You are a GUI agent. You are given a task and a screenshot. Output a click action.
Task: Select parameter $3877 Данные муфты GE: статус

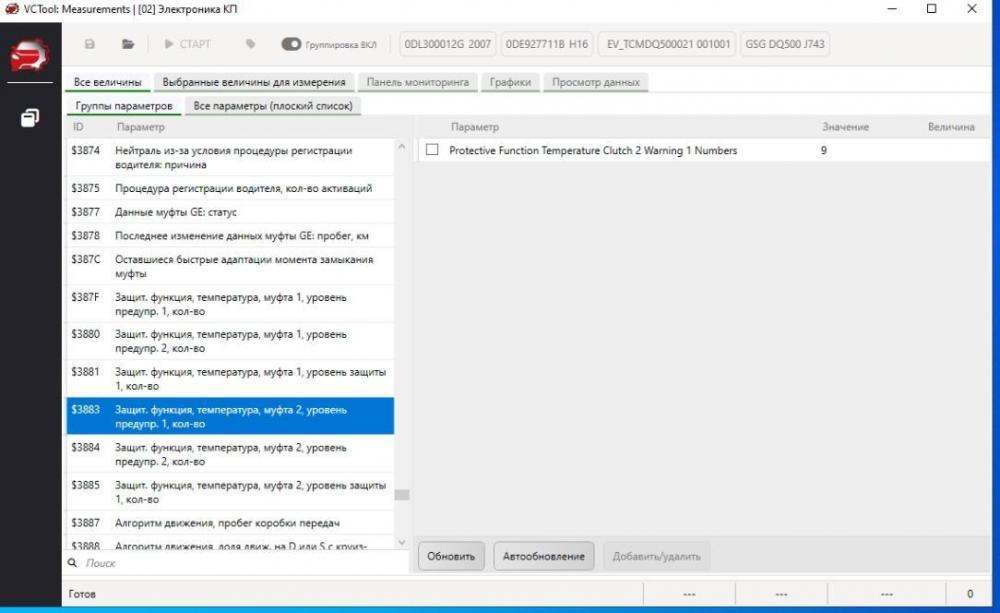[228, 212]
